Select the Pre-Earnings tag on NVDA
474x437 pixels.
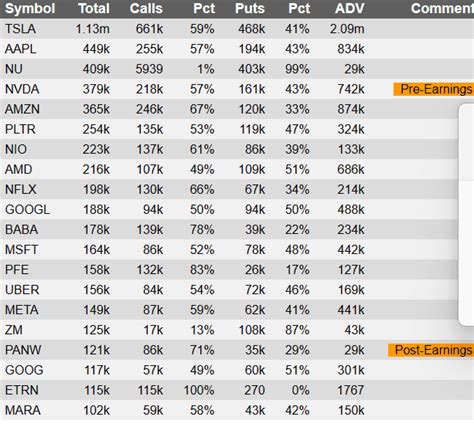click(x=434, y=89)
